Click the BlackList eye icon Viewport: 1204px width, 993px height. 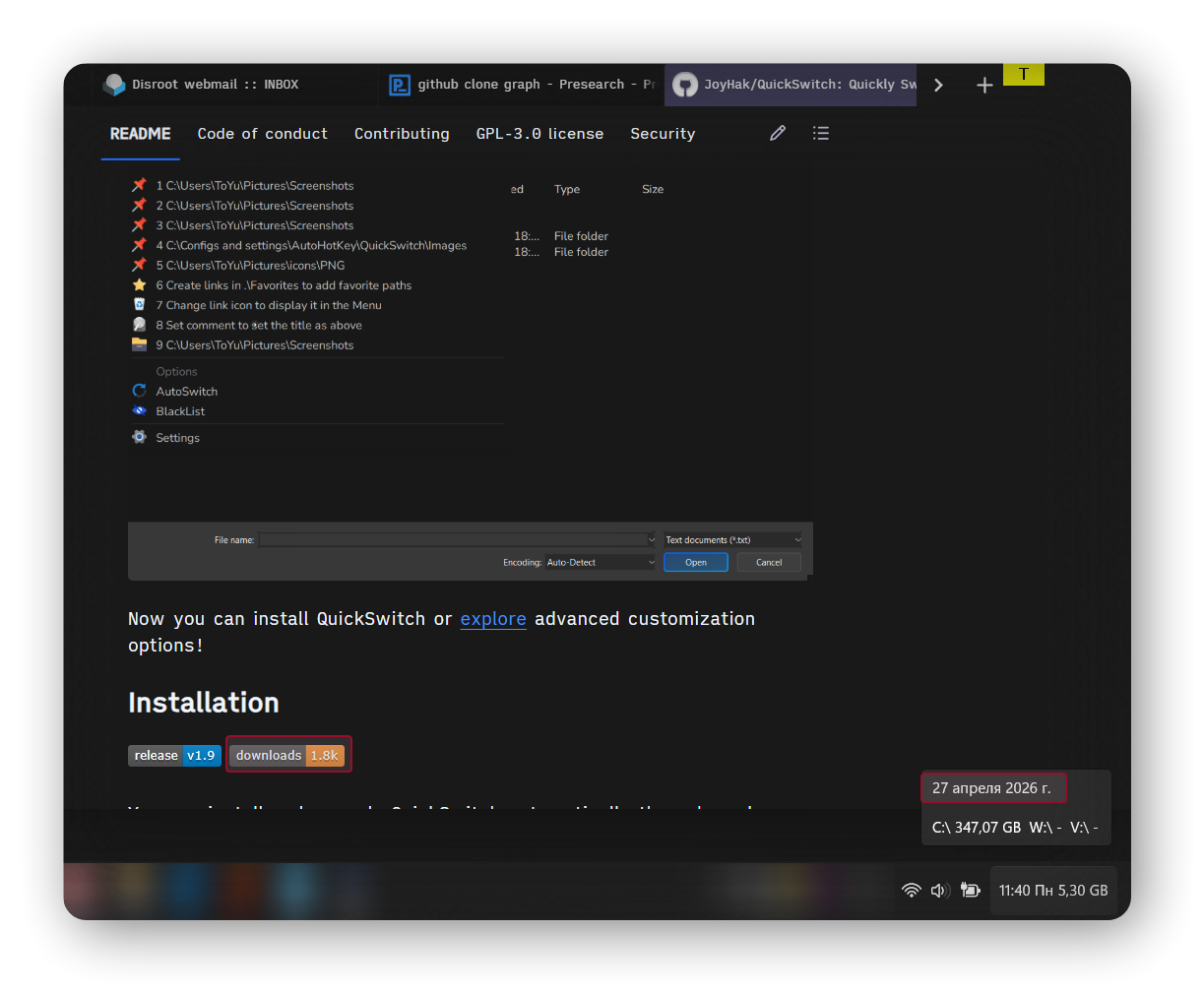(x=139, y=411)
